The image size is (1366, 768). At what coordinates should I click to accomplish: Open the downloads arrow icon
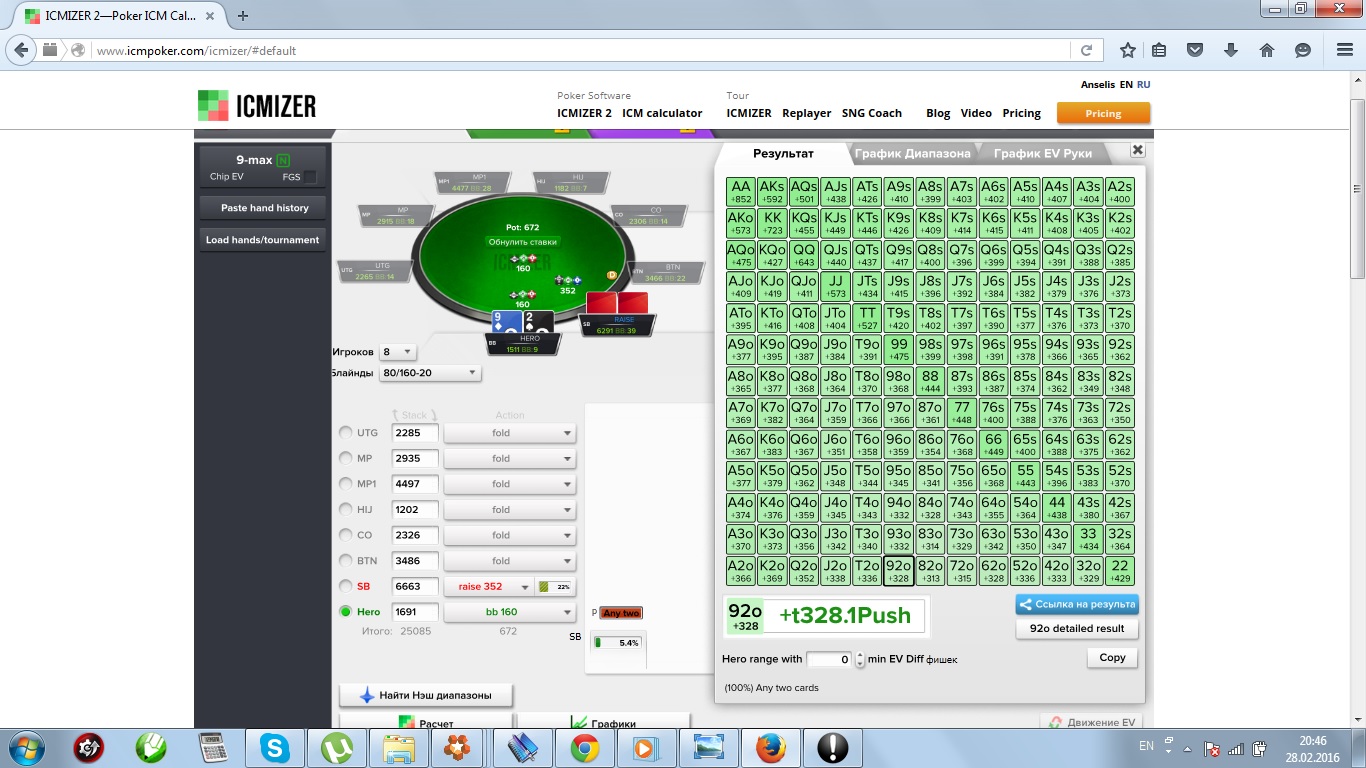[1231, 50]
